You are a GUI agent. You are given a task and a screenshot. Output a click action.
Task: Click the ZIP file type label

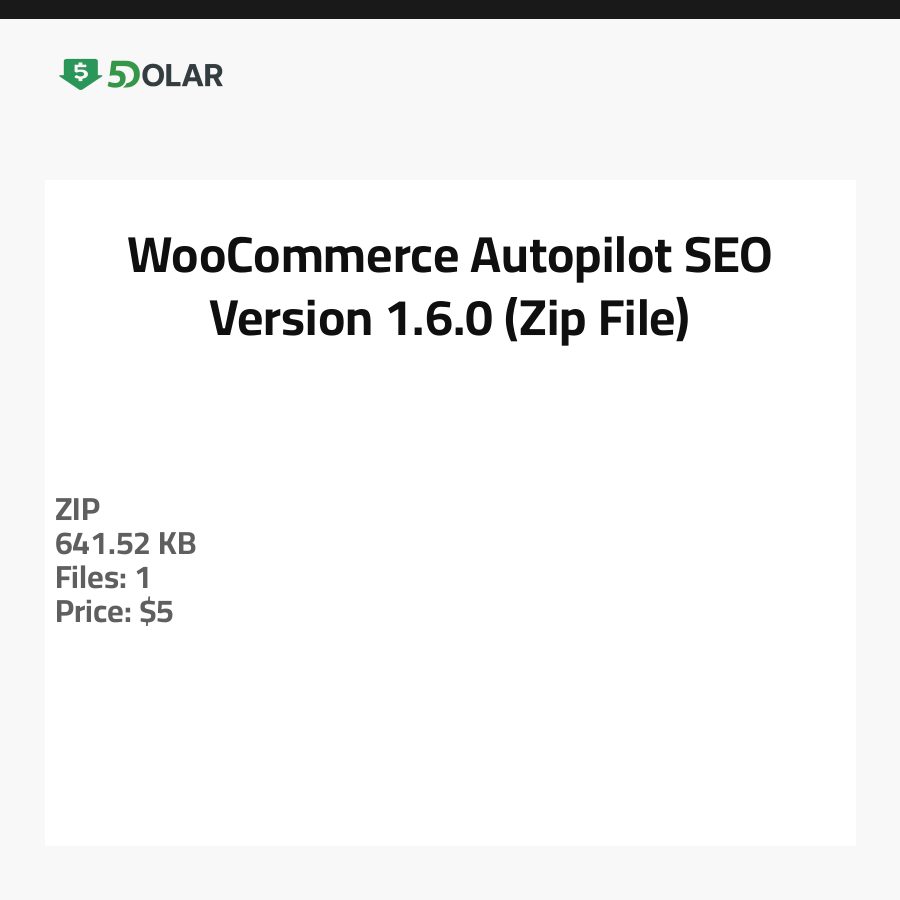(78, 510)
